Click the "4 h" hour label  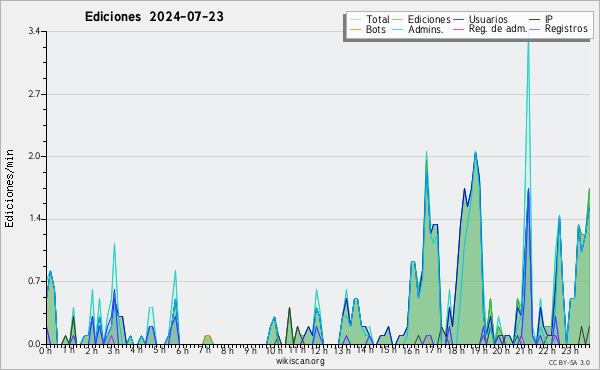click(x=136, y=350)
